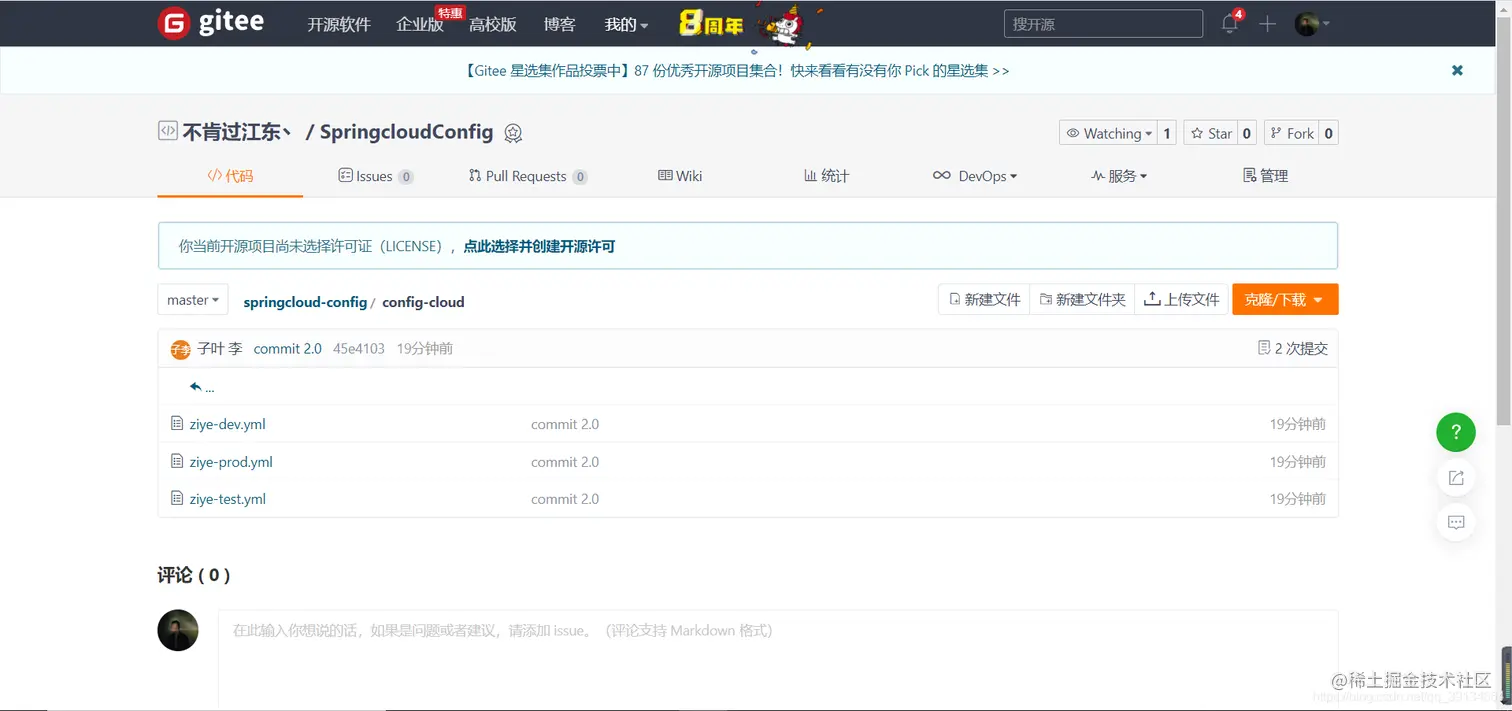Open the master branch dropdown
This screenshot has width=1512, height=711.
tap(193, 300)
